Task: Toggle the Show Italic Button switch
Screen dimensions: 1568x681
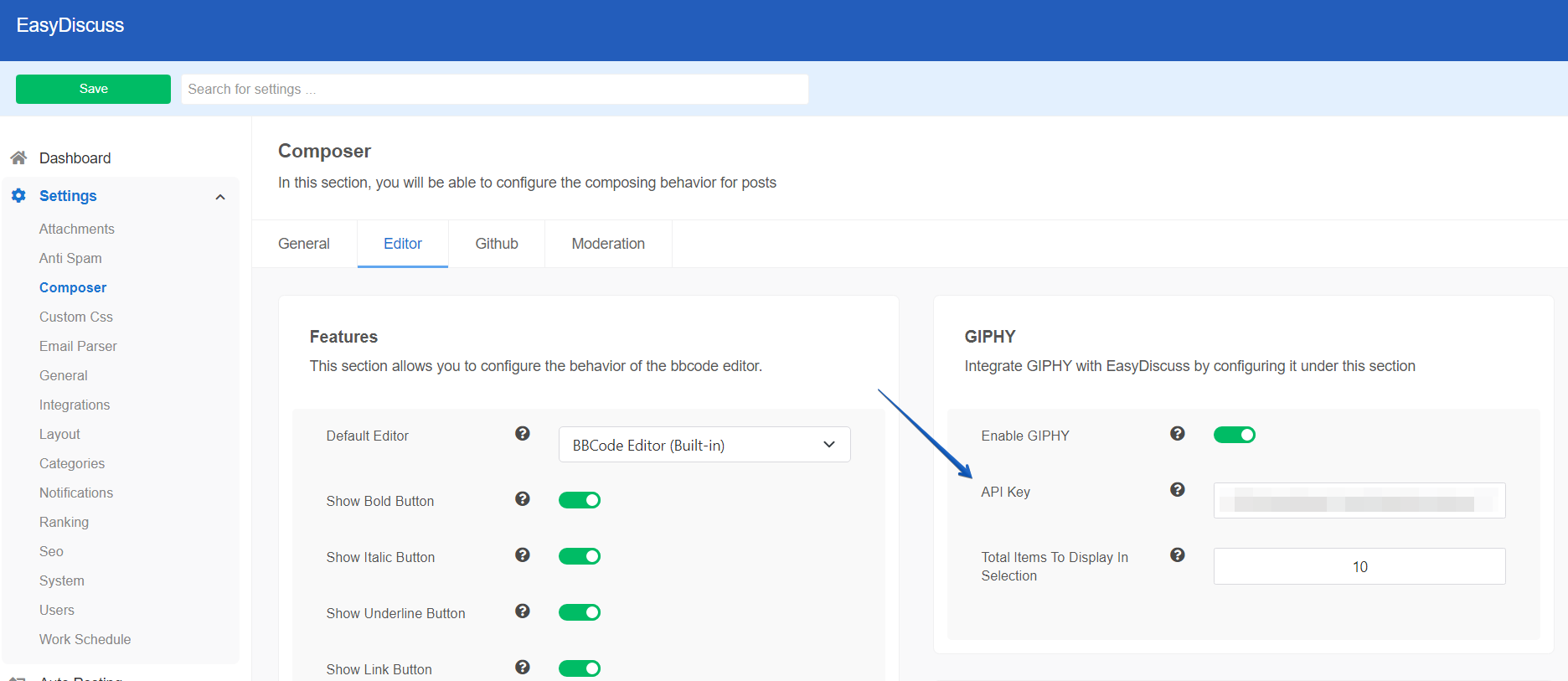Action: pos(580,556)
